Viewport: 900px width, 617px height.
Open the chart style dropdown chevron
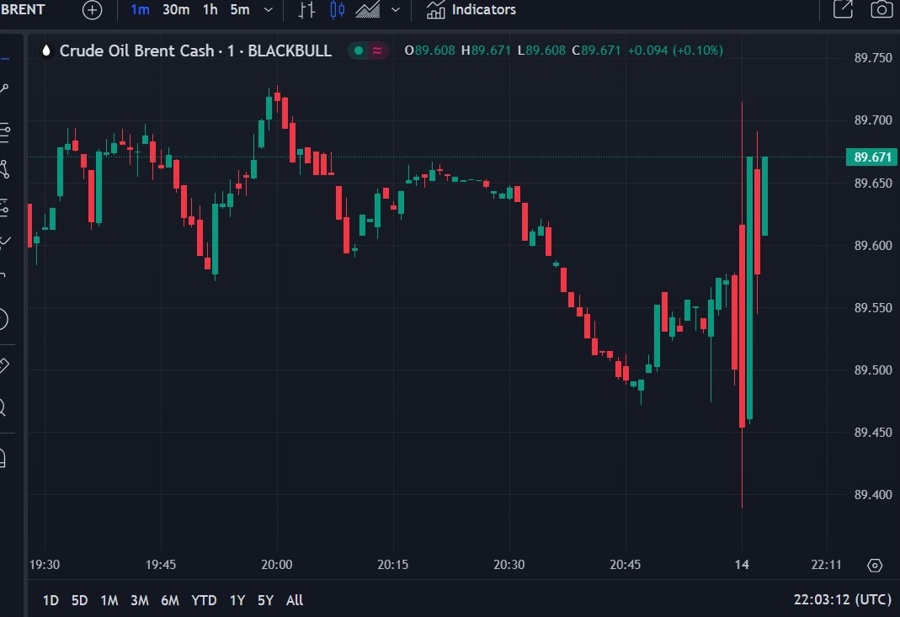pyautogui.click(x=395, y=10)
